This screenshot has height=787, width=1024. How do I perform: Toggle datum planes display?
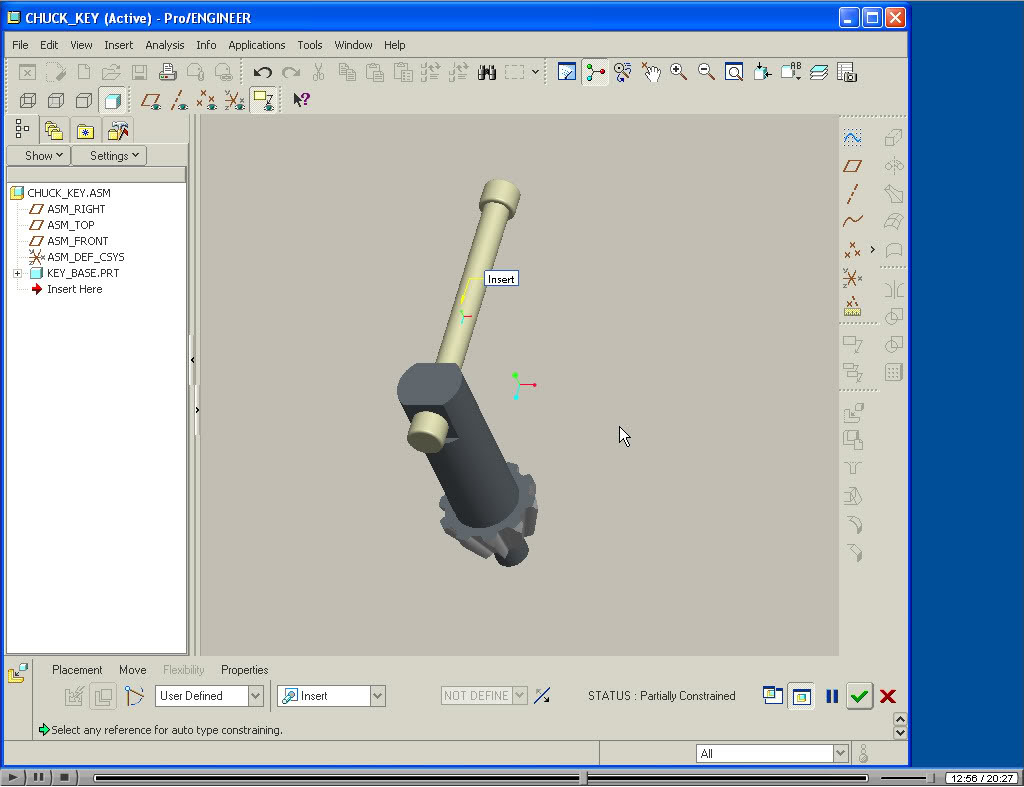151,101
